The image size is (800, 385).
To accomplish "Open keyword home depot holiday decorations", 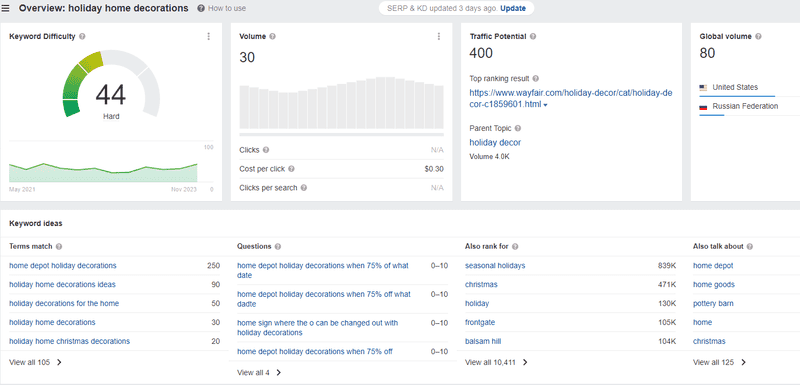I will pyautogui.click(x=63, y=265).
